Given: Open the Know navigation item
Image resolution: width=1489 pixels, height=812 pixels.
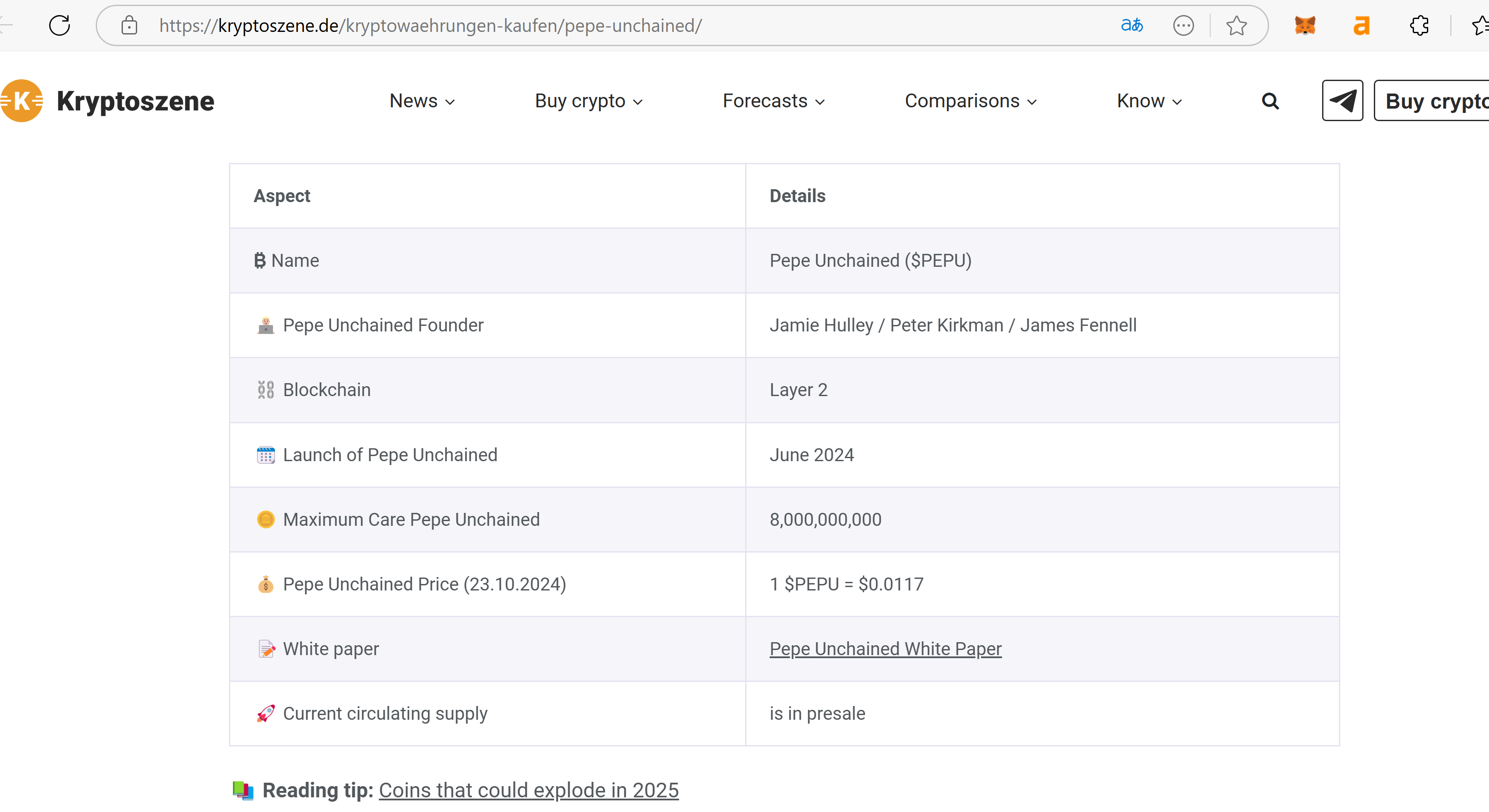Looking at the screenshot, I should 1141,100.
